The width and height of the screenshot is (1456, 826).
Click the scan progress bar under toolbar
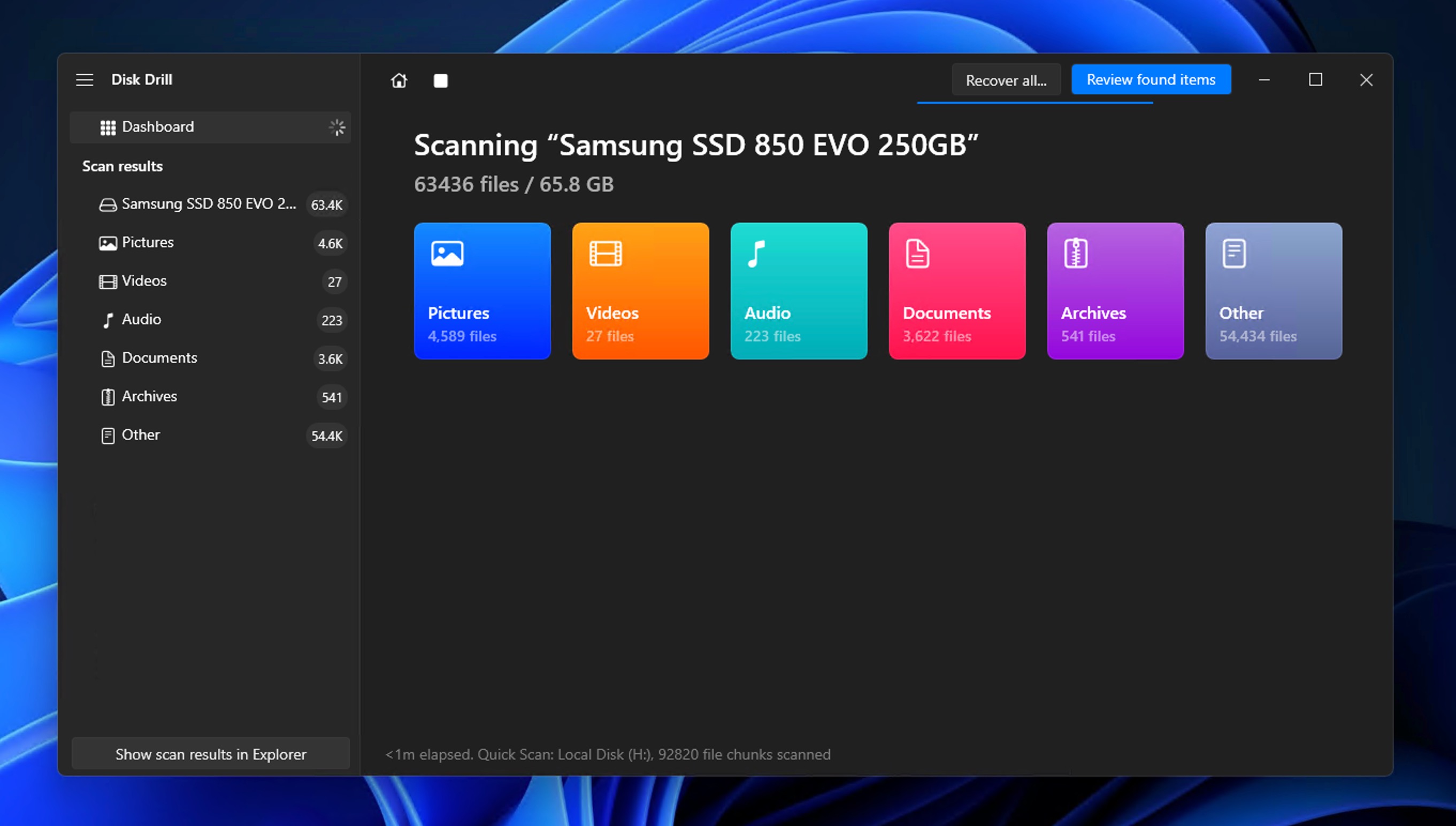1034,103
